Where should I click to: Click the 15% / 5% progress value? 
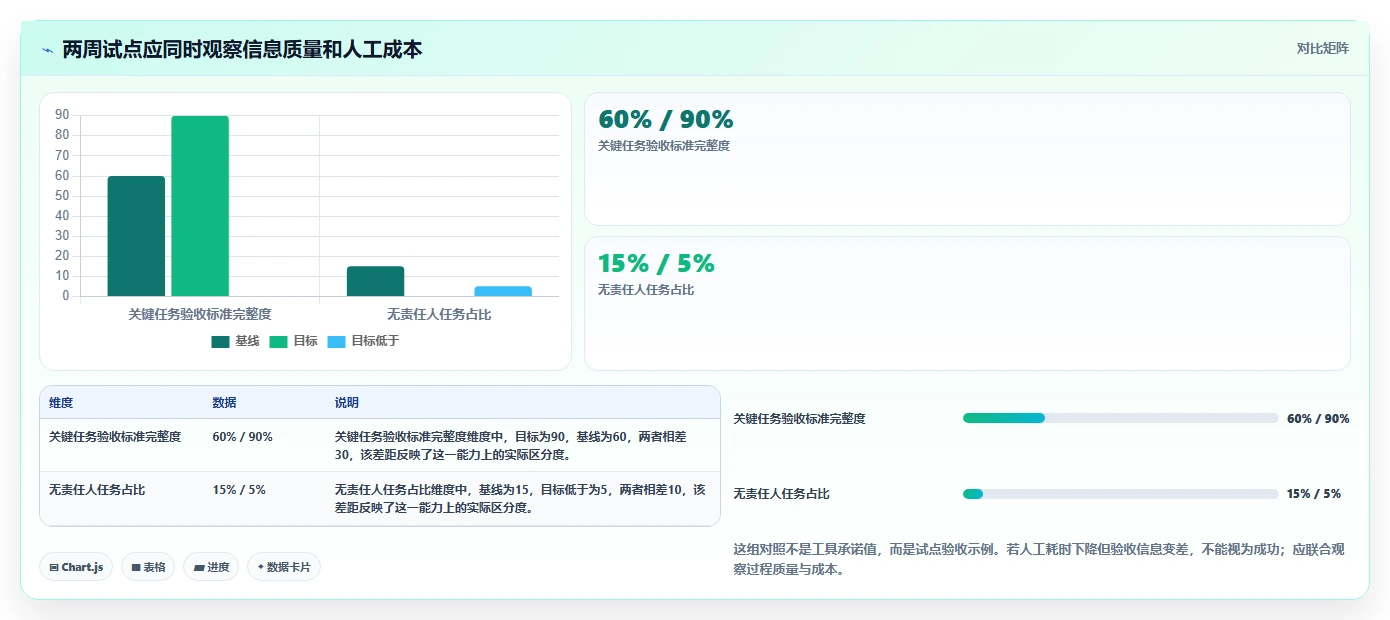click(1314, 494)
